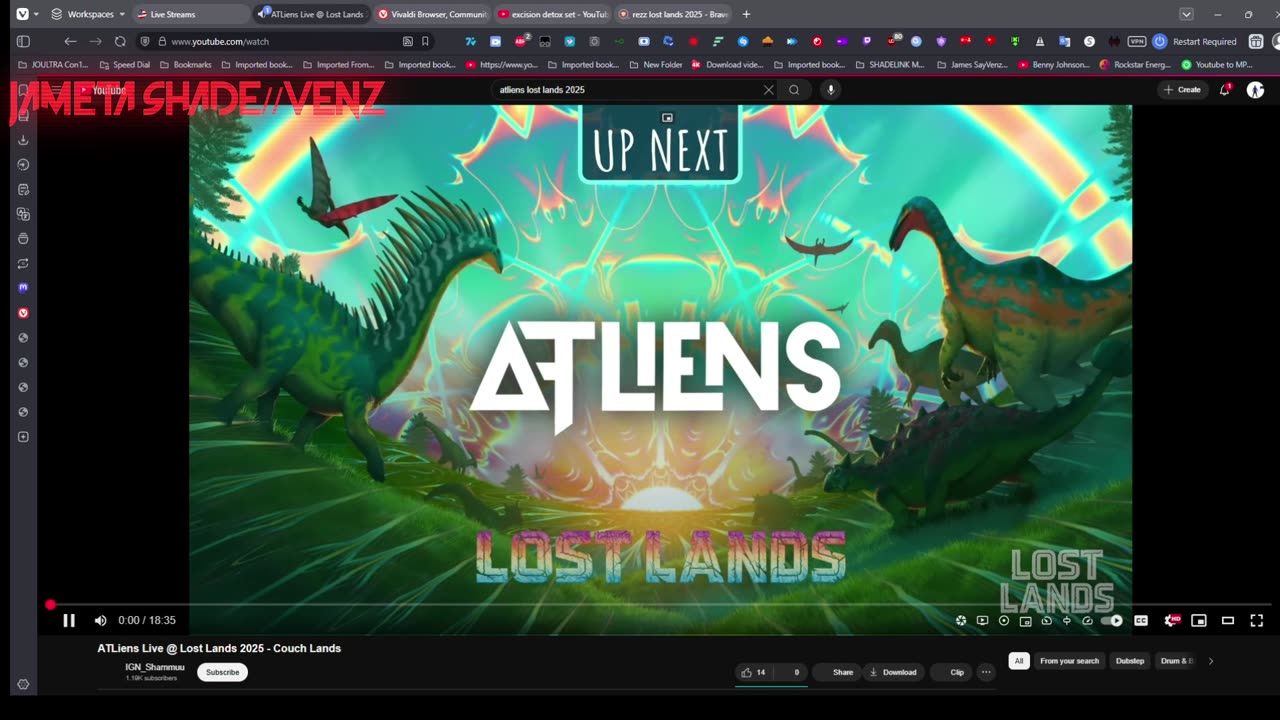Open IGN_Shammuu channel page
Screen dimensions: 1280x720
pos(155,667)
